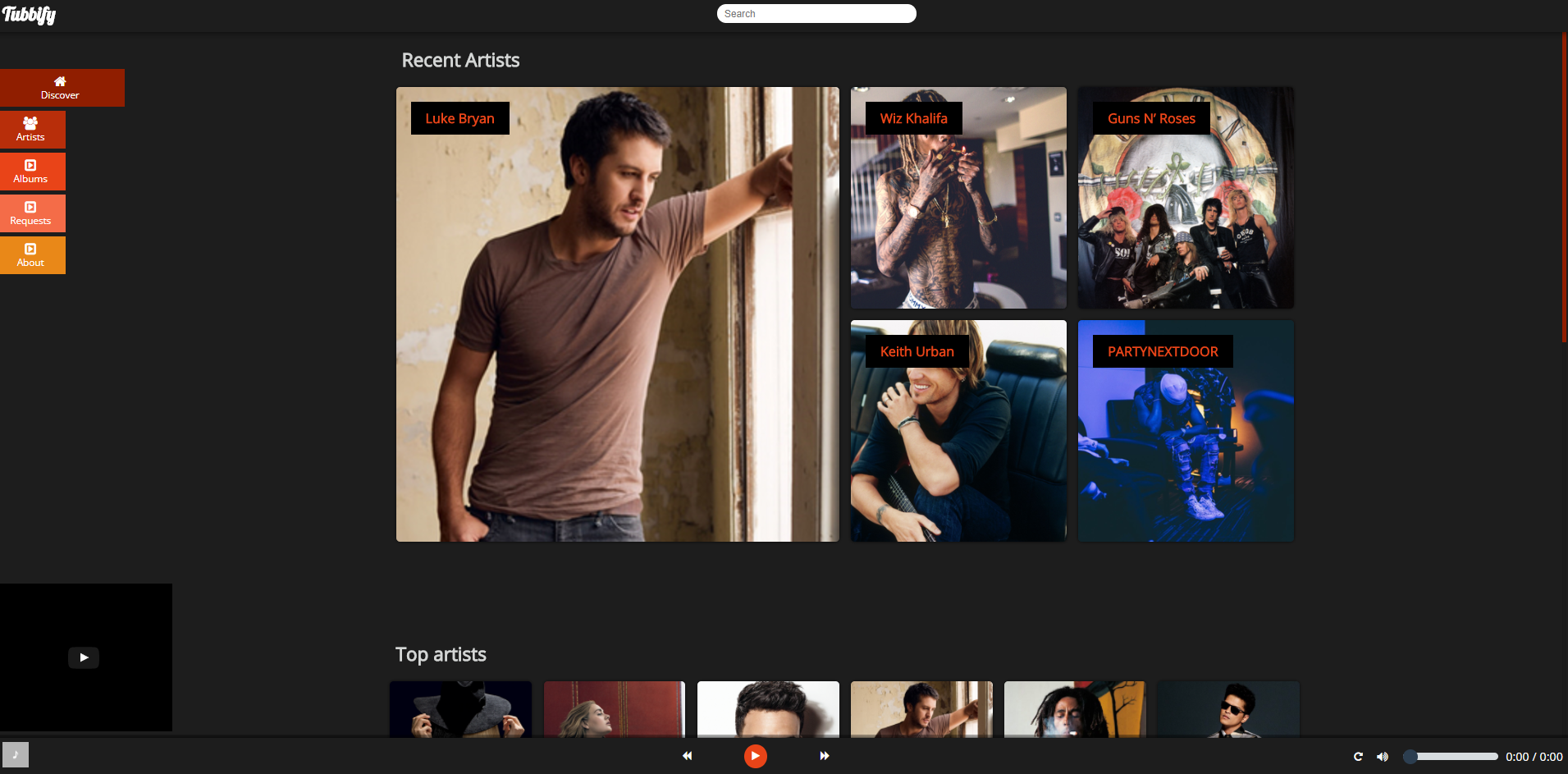Skip to the previous track
The height and width of the screenshot is (774, 1568).
688,756
